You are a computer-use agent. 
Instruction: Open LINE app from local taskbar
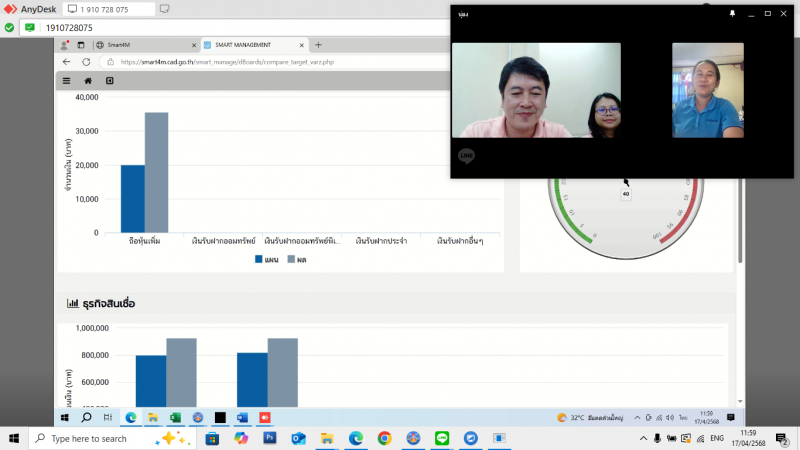[442, 438]
